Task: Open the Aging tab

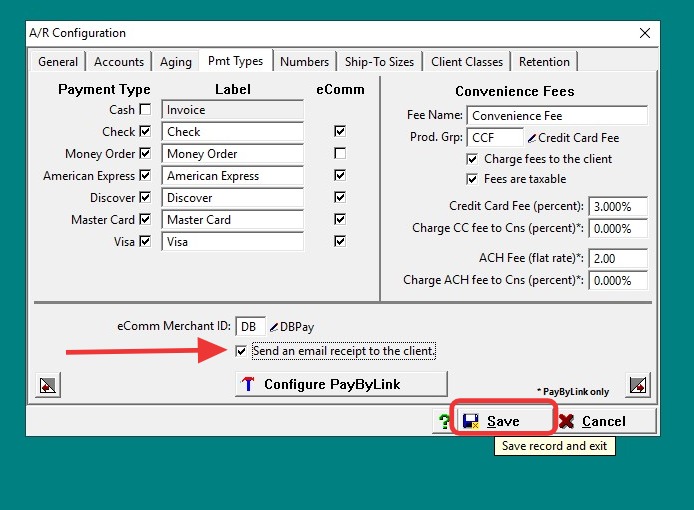Action: [x=176, y=62]
